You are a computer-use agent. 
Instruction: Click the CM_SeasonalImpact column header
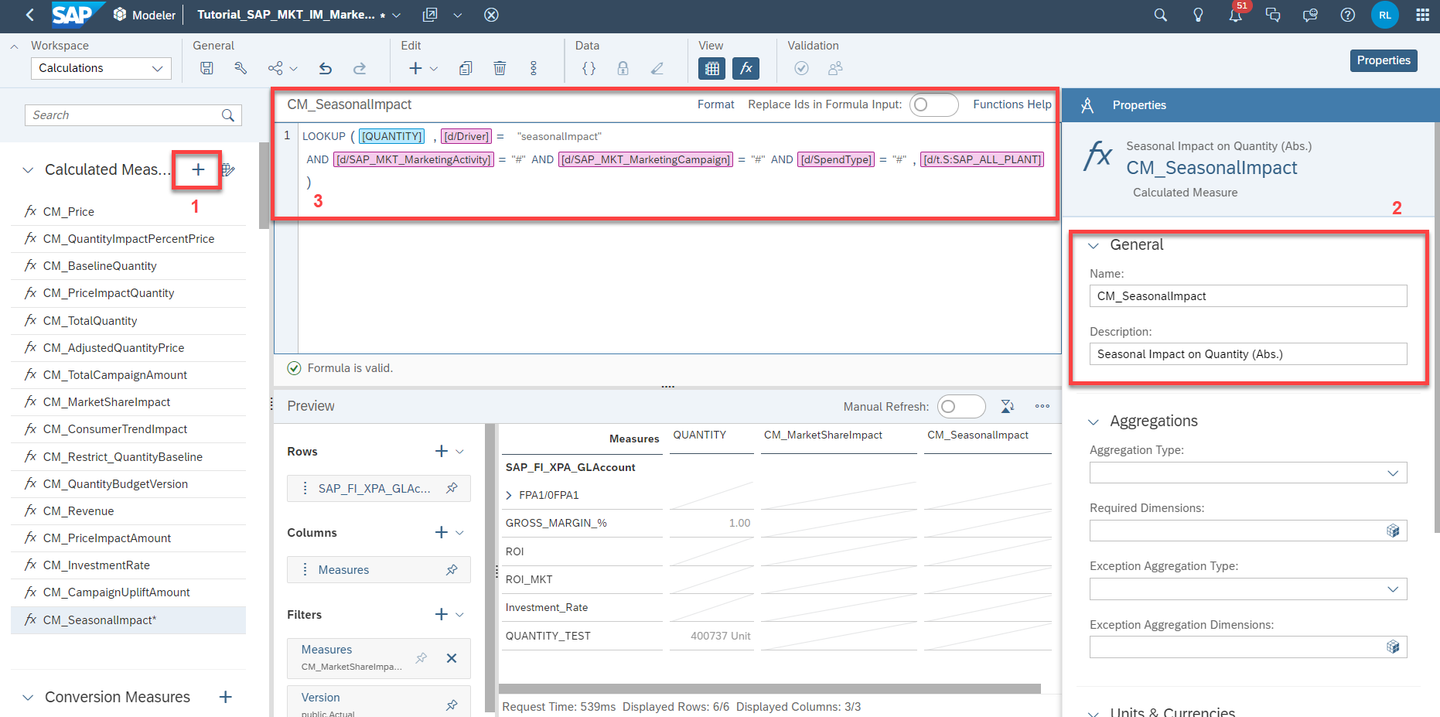(978, 435)
